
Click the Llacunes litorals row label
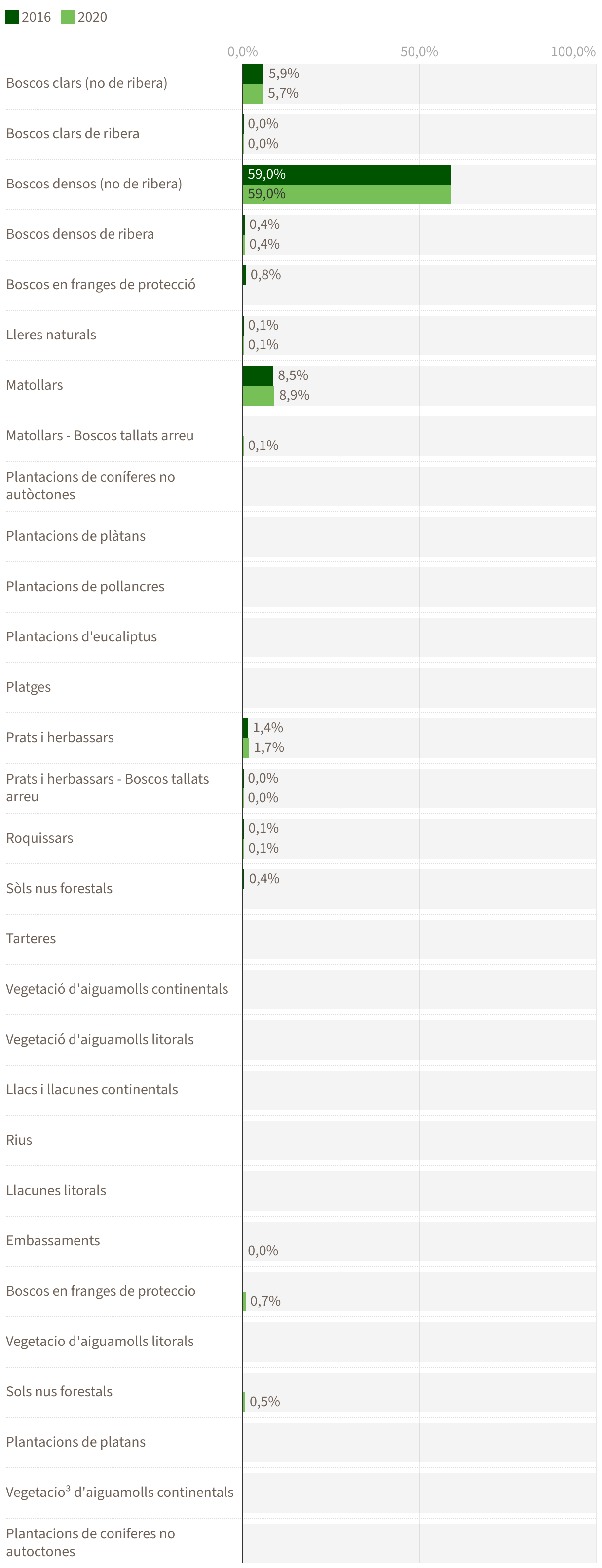tap(56, 1190)
